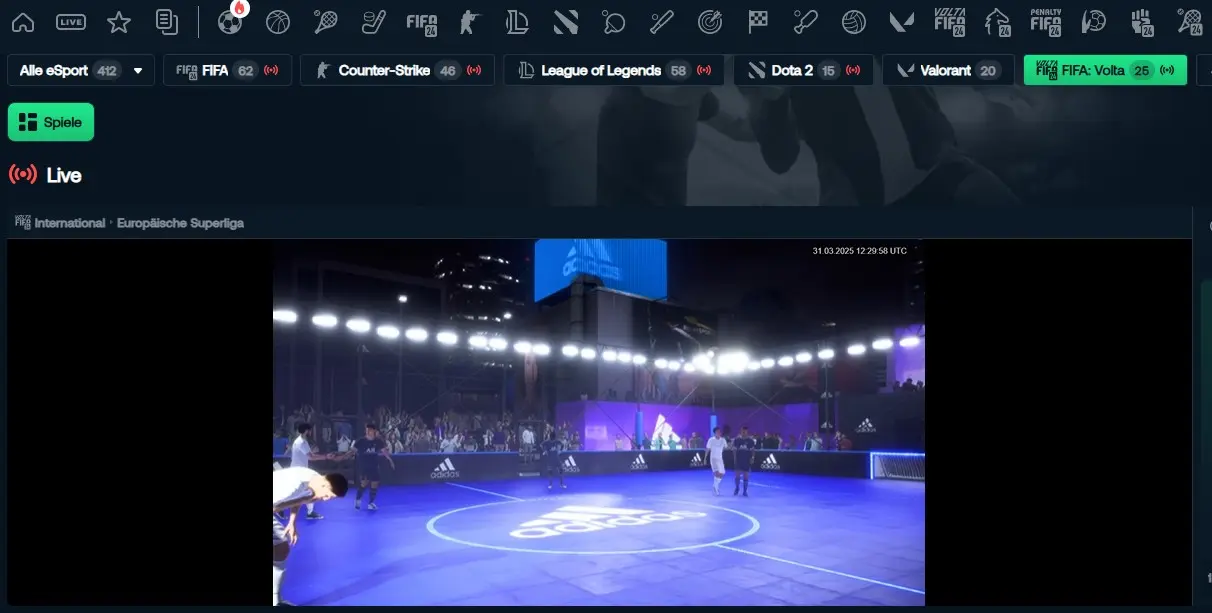Open Volta FIFA 24 icon in top bar
Image resolution: width=1212 pixels, height=613 pixels.
pyautogui.click(x=950, y=21)
